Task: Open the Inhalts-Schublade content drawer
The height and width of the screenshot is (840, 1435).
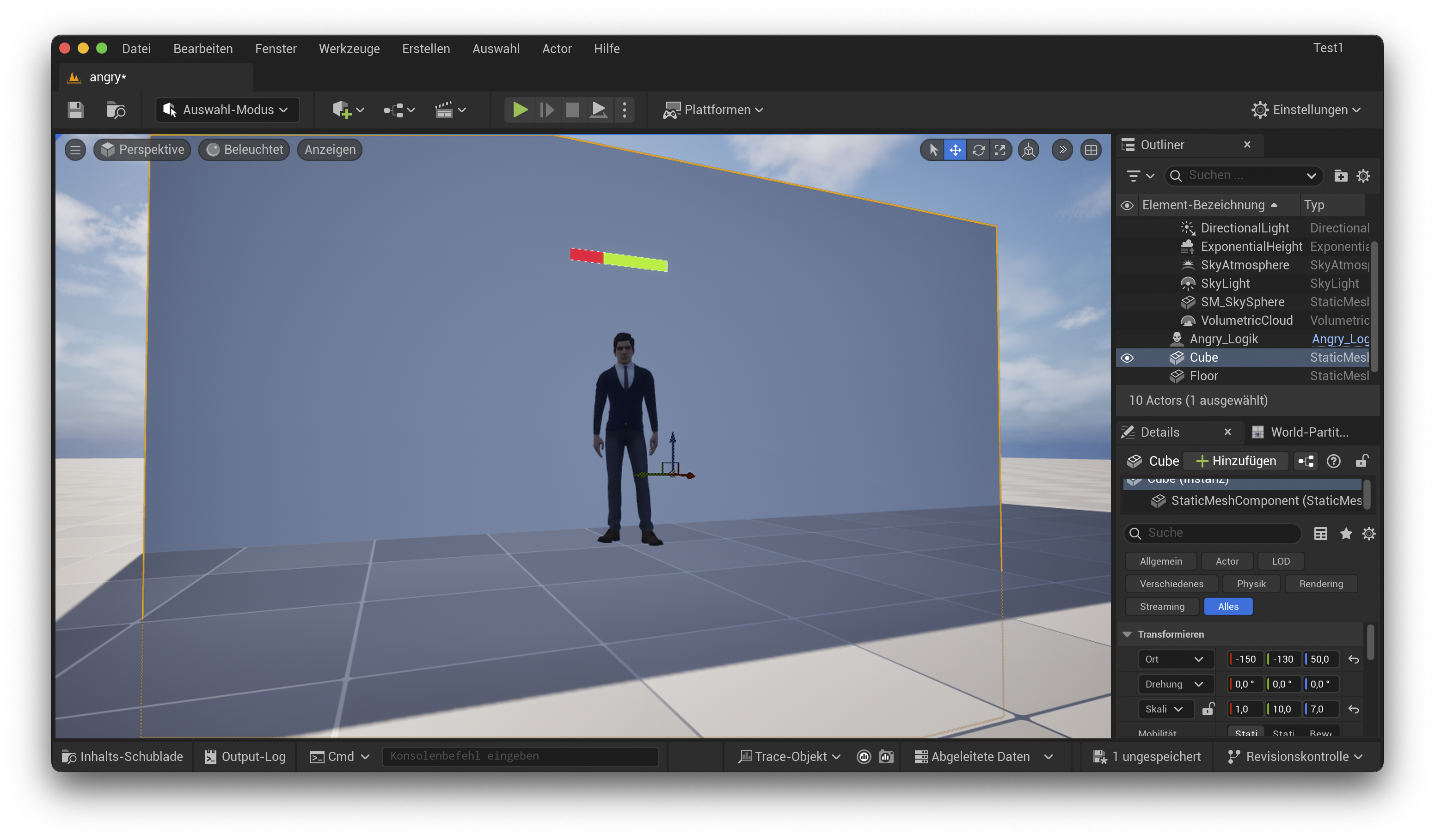Action: pos(123,756)
